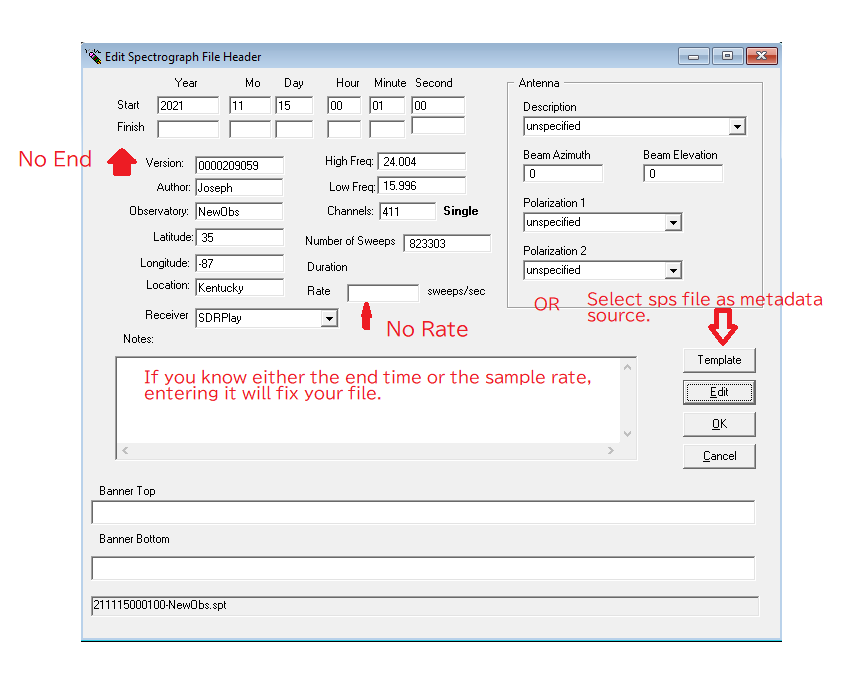Viewport: 851px width, 689px height.
Task: Click the dialog title bar app icon
Action: click(x=93, y=56)
